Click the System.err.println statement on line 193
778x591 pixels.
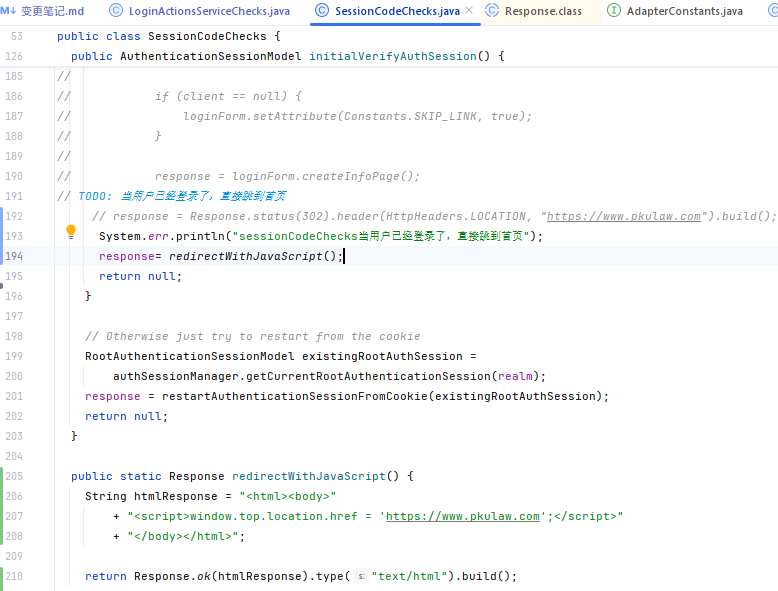(x=321, y=236)
